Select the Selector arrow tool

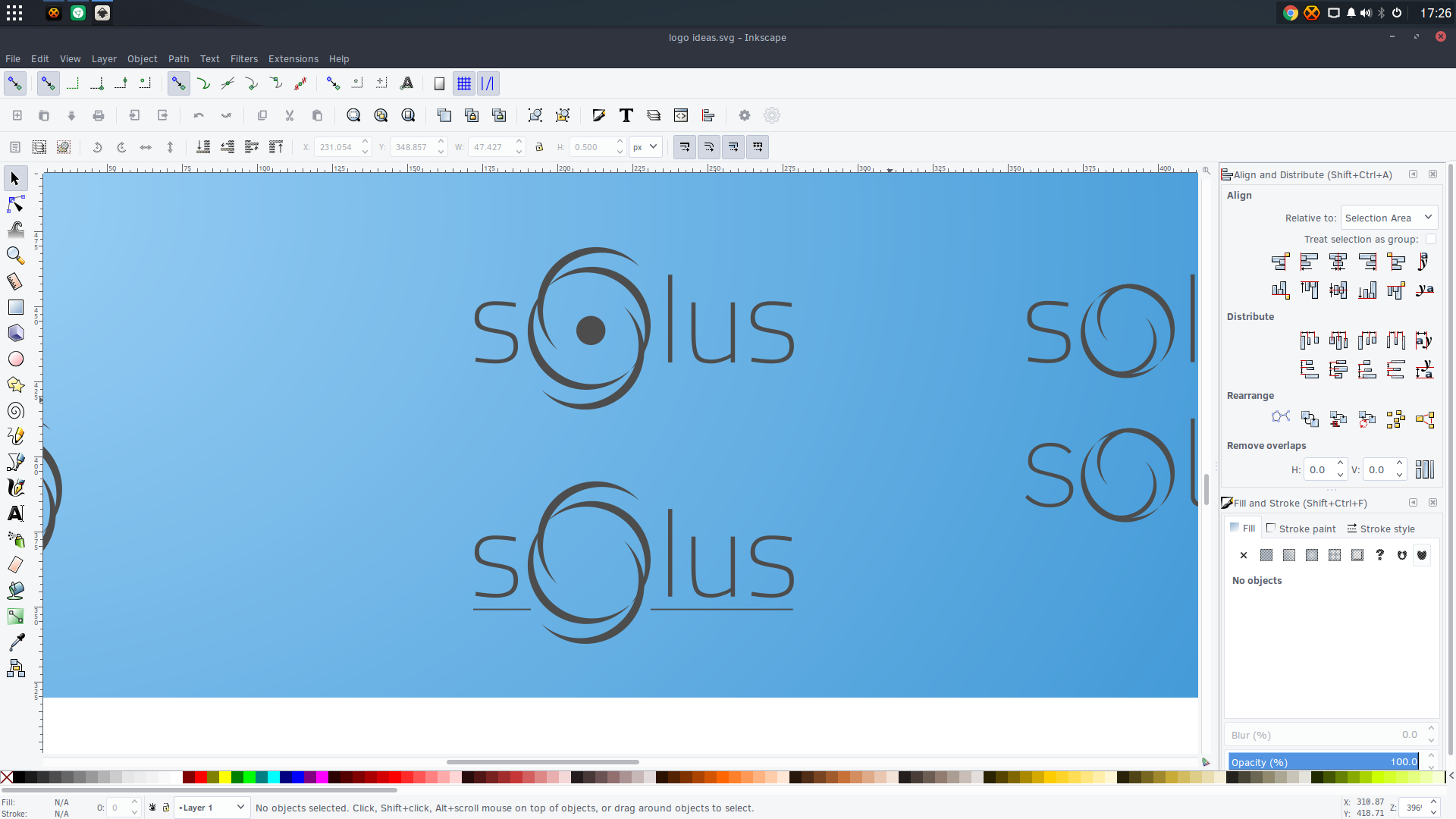coord(15,179)
